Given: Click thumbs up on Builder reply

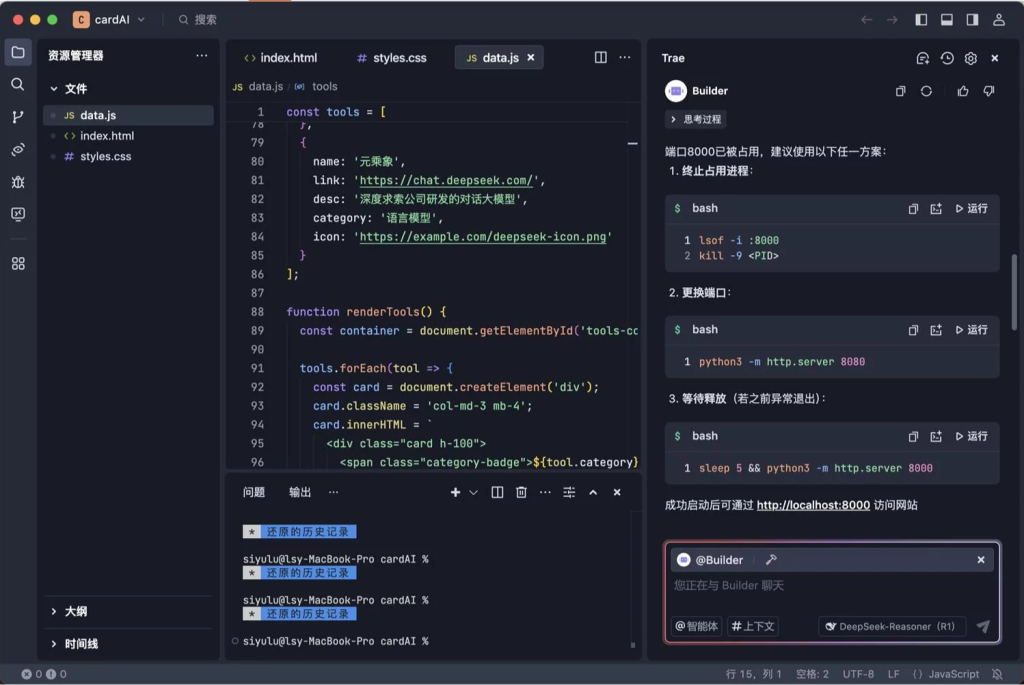Looking at the screenshot, I should pos(963,91).
